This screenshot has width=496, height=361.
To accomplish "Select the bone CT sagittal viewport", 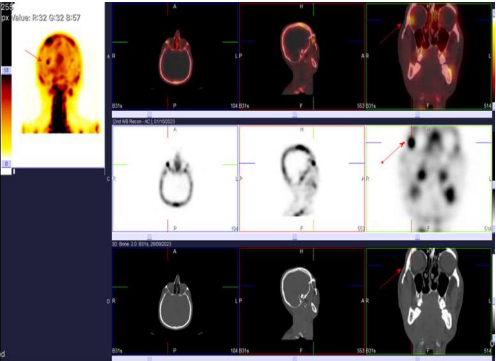I will [x=302, y=301].
